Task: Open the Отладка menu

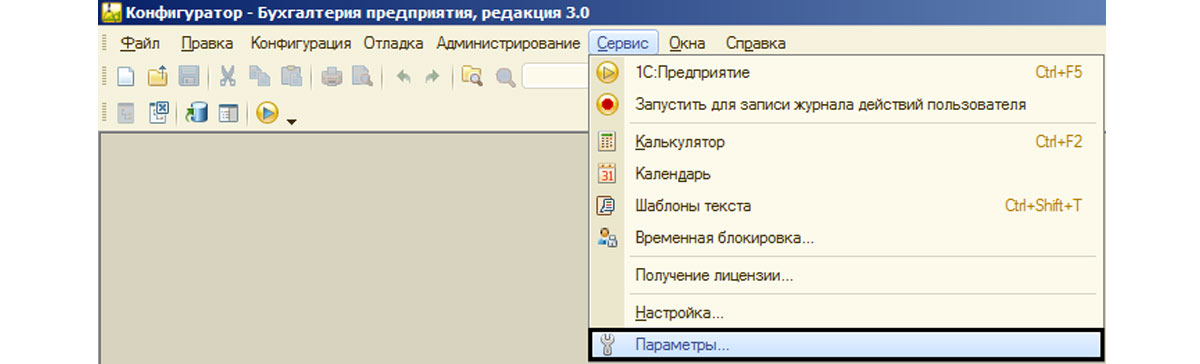Action: [x=394, y=43]
